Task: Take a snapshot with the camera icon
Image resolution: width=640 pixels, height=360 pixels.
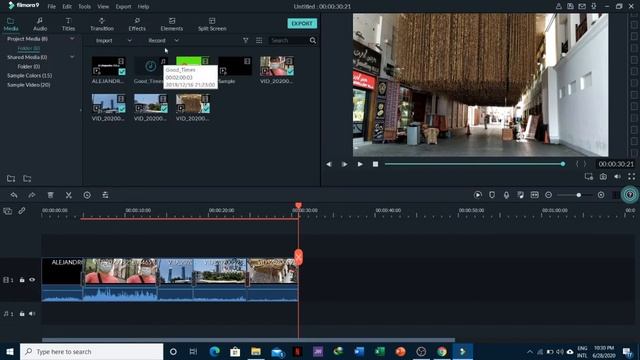Action: tap(603, 176)
